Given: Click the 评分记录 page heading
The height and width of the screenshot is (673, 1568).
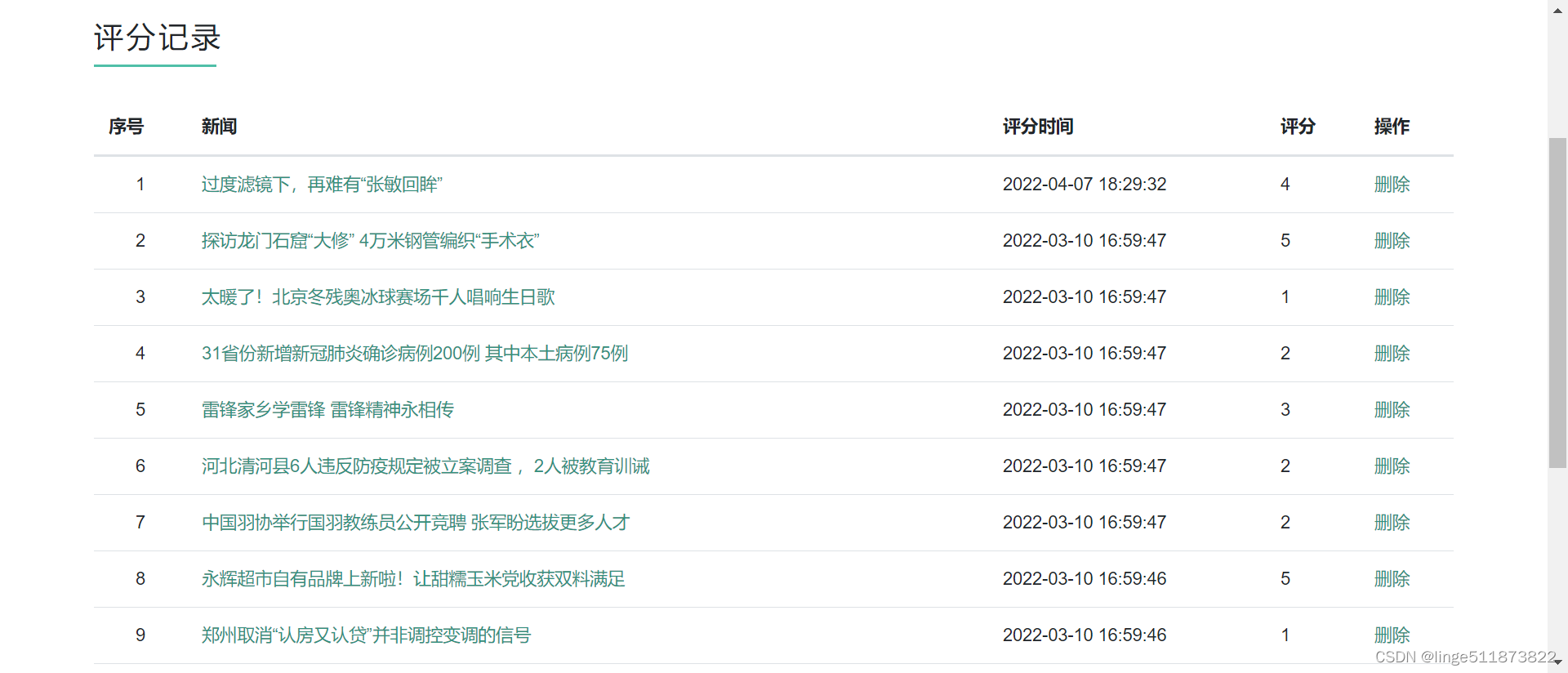Looking at the screenshot, I should (157, 38).
